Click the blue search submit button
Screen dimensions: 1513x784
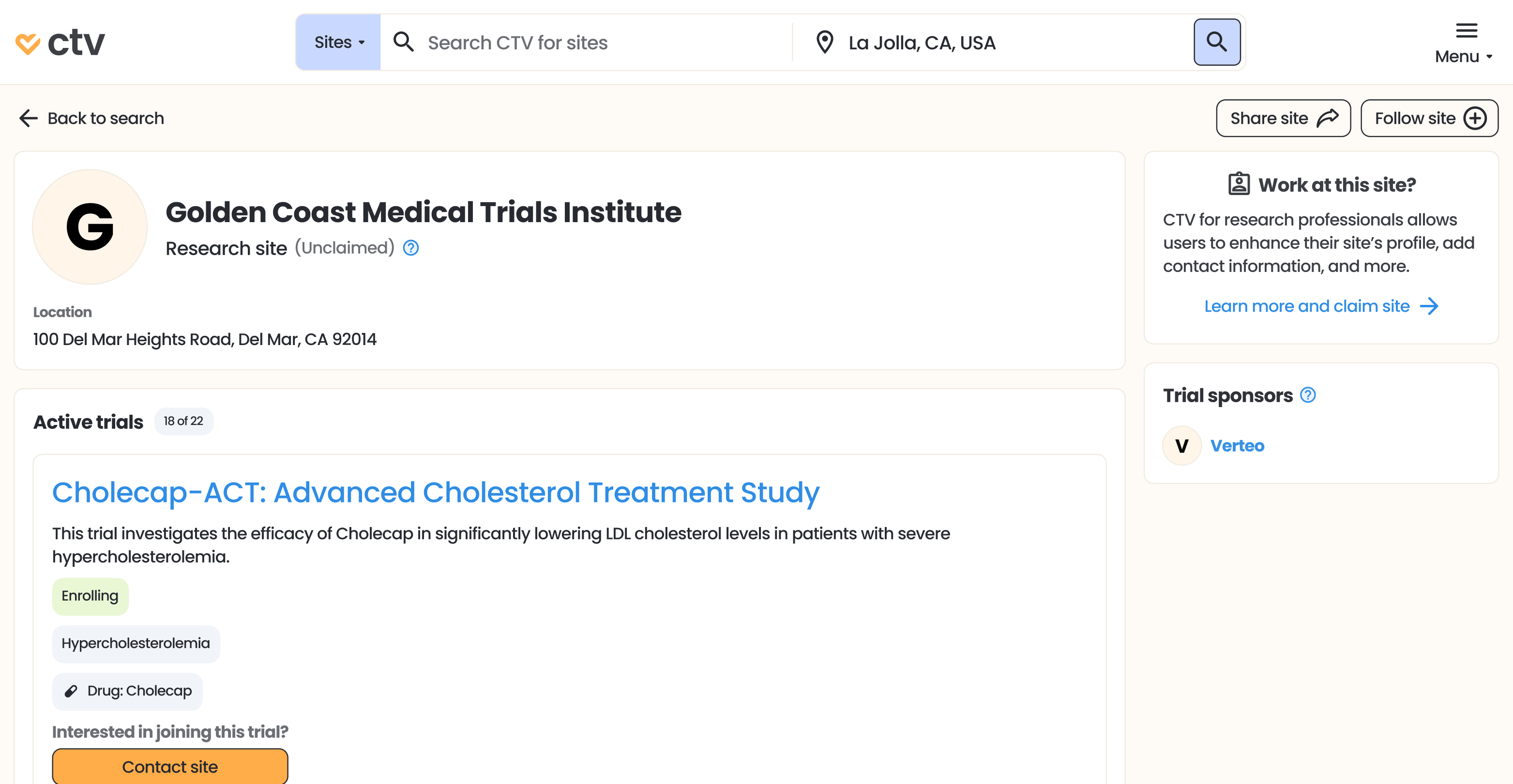click(x=1216, y=42)
